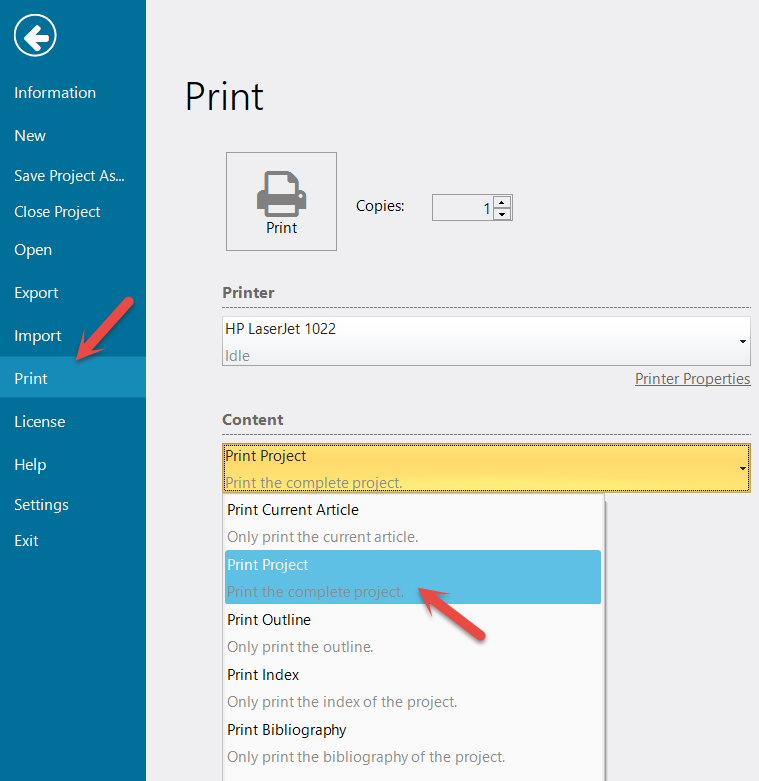Decrease copies with the down spinner arrow
Image resolution: width=759 pixels, height=781 pixels.
point(502,213)
